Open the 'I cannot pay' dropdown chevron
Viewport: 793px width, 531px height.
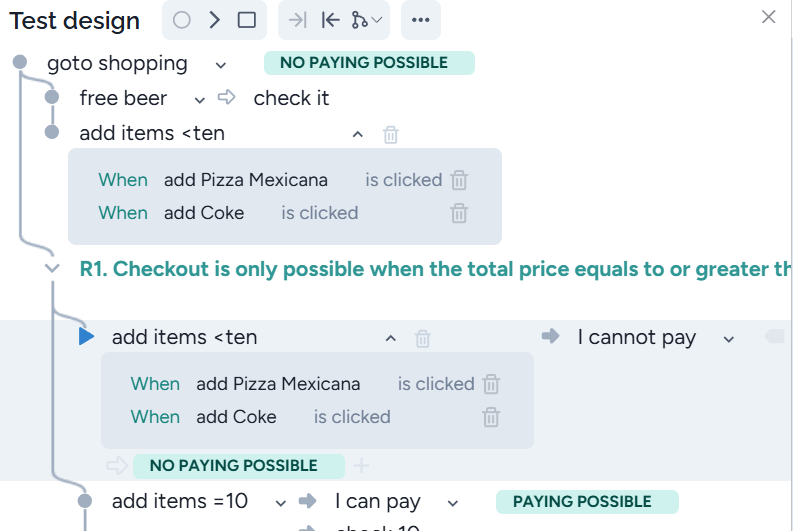(729, 339)
